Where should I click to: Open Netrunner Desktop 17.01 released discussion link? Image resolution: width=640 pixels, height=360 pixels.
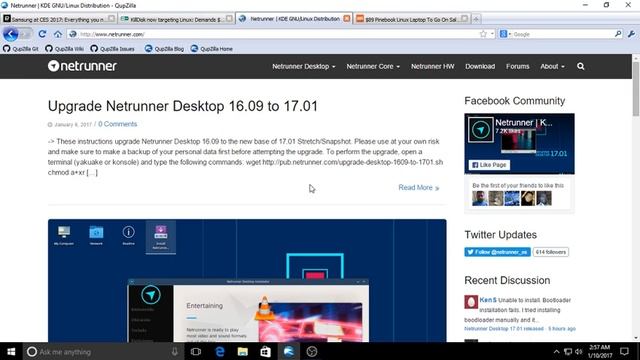[x=504, y=329]
